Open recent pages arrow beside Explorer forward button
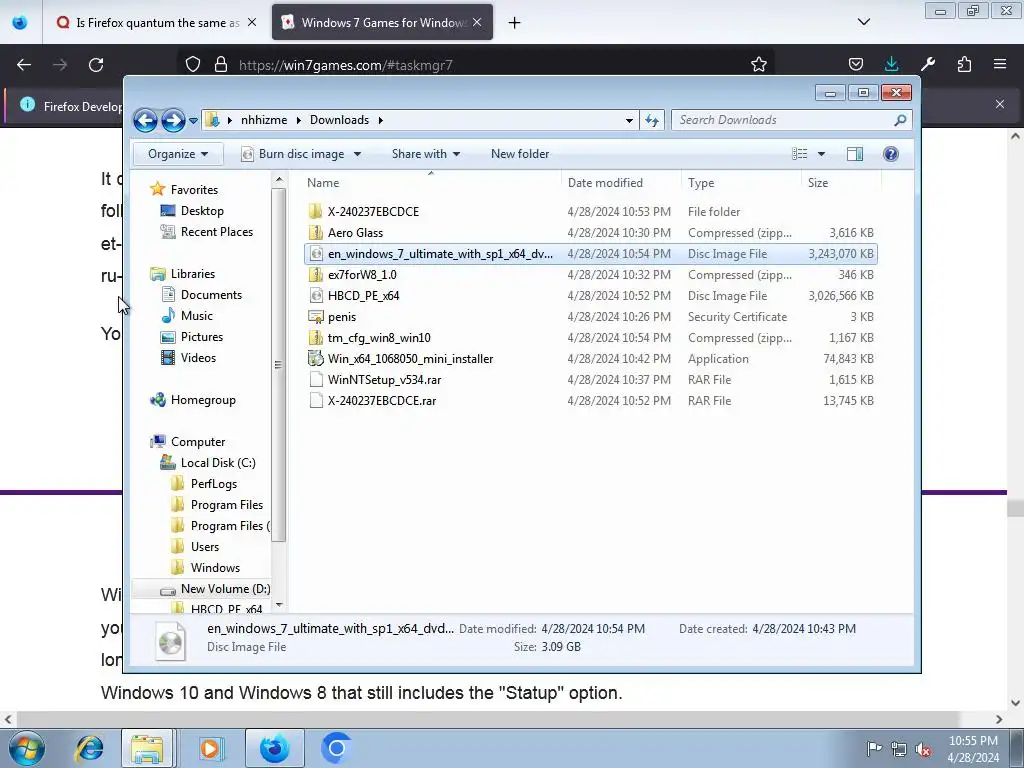Image resolution: width=1024 pixels, height=768 pixels. [193, 121]
